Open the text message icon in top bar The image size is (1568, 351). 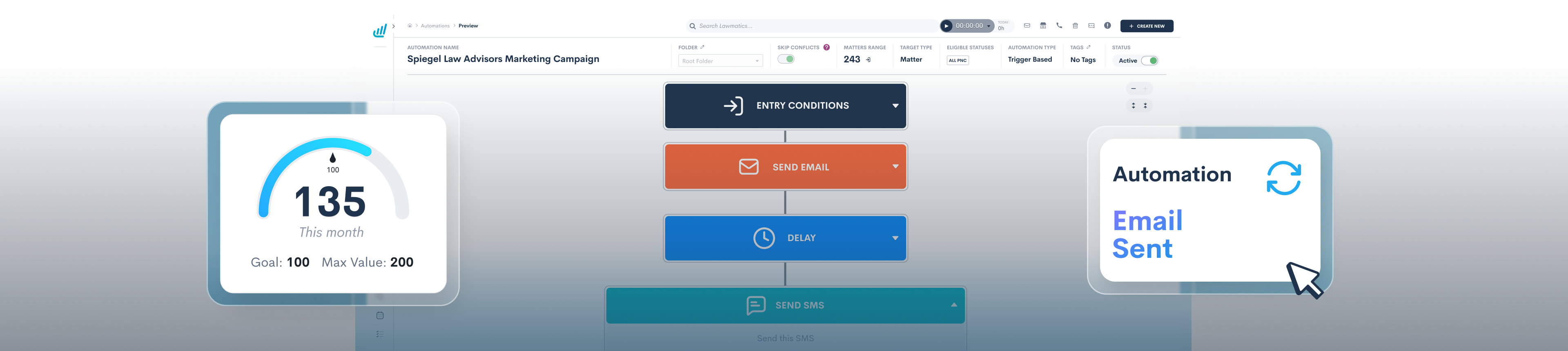(x=1091, y=26)
